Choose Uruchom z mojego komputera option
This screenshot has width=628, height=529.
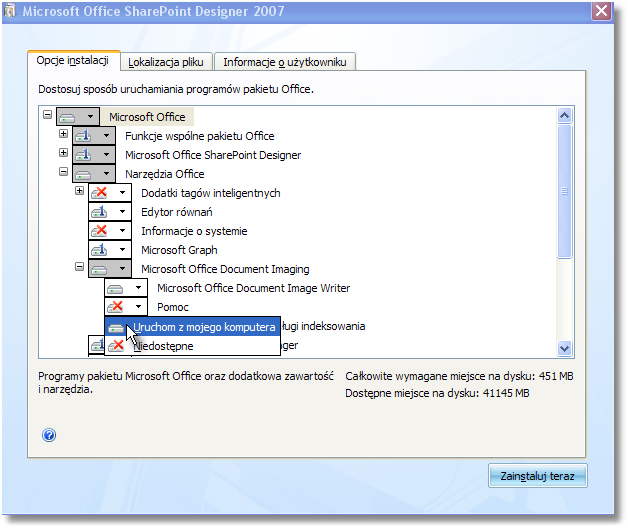coord(192,327)
